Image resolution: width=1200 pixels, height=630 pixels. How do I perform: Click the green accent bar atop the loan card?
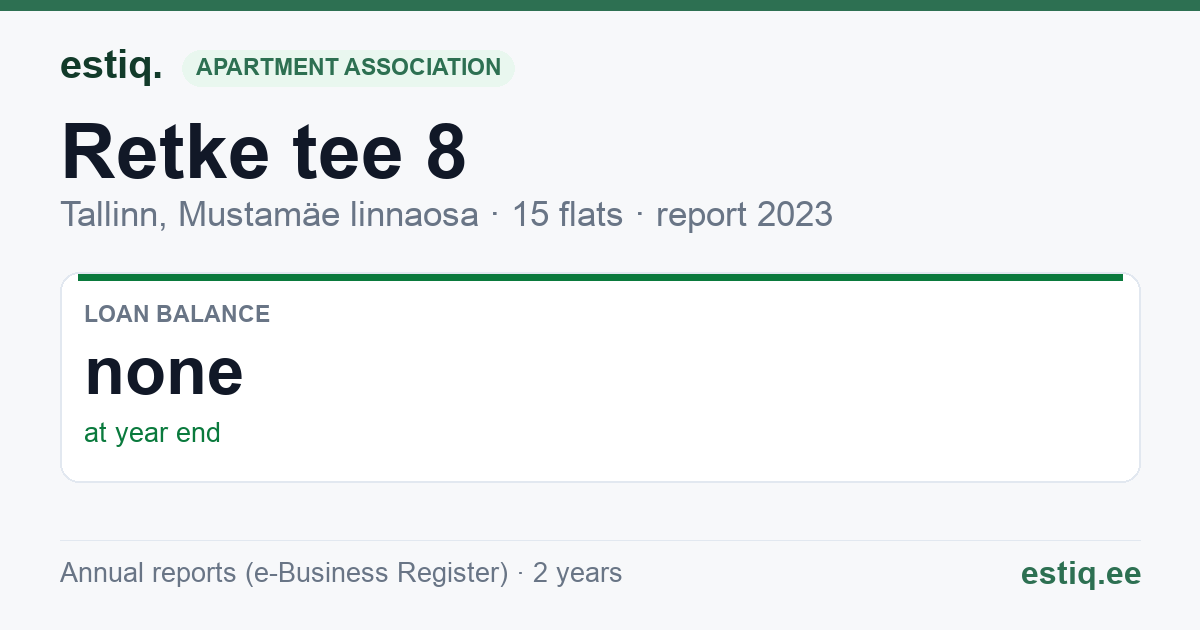[600, 277]
